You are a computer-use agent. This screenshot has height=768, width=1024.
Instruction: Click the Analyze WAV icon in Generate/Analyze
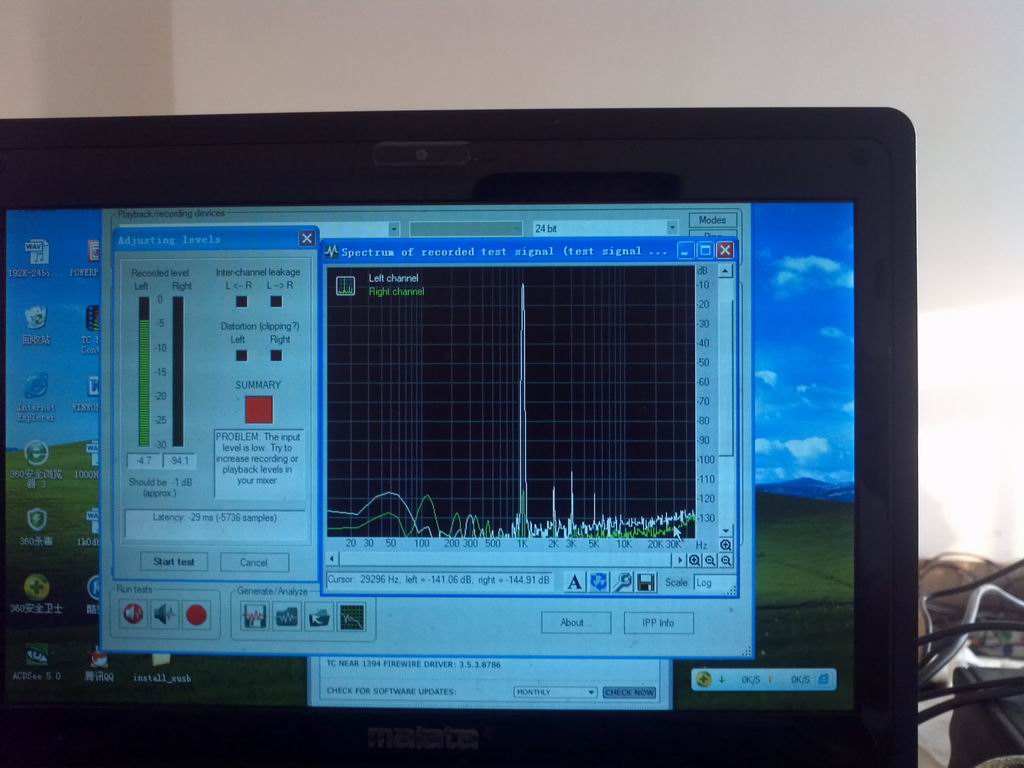pos(287,616)
